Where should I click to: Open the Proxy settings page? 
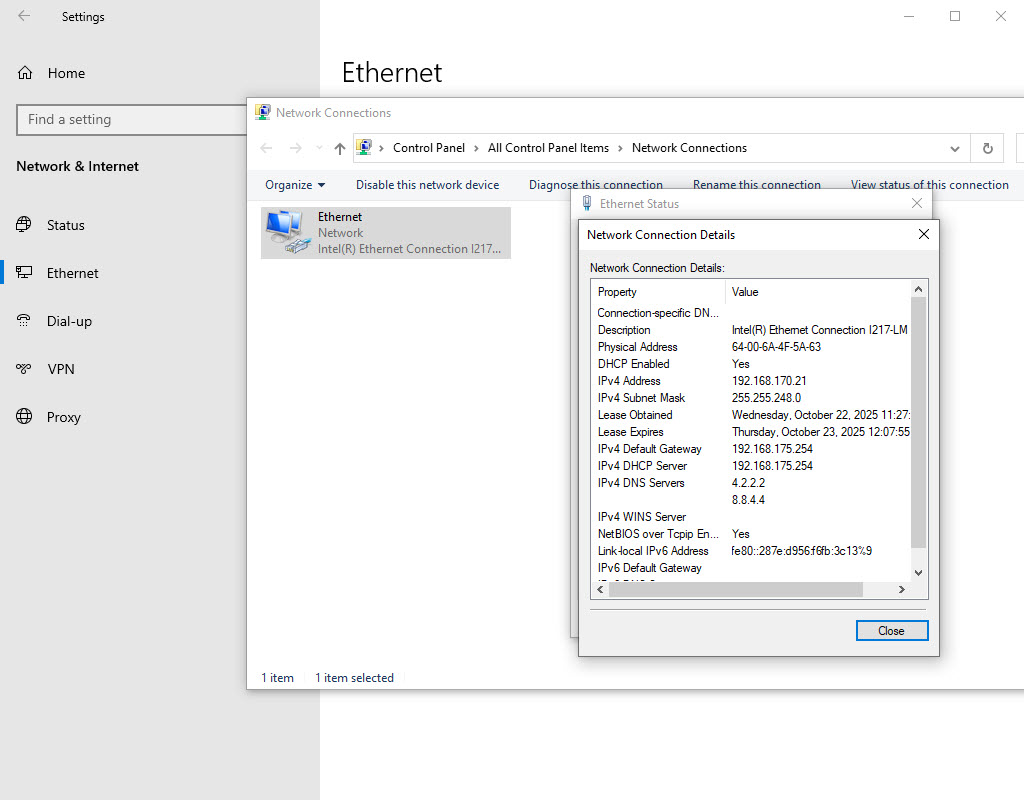tap(63, 417)
